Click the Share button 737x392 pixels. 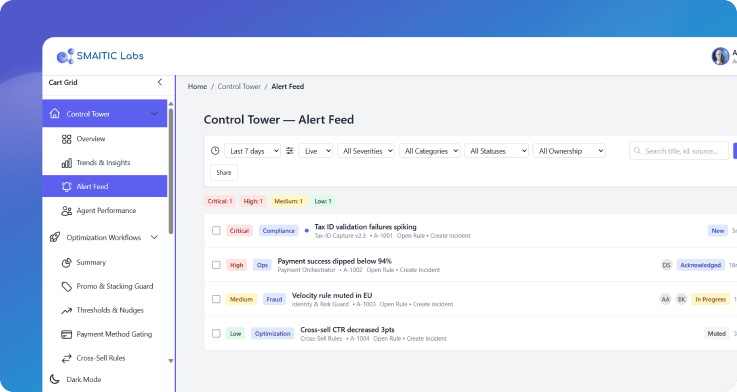(224, 172)
